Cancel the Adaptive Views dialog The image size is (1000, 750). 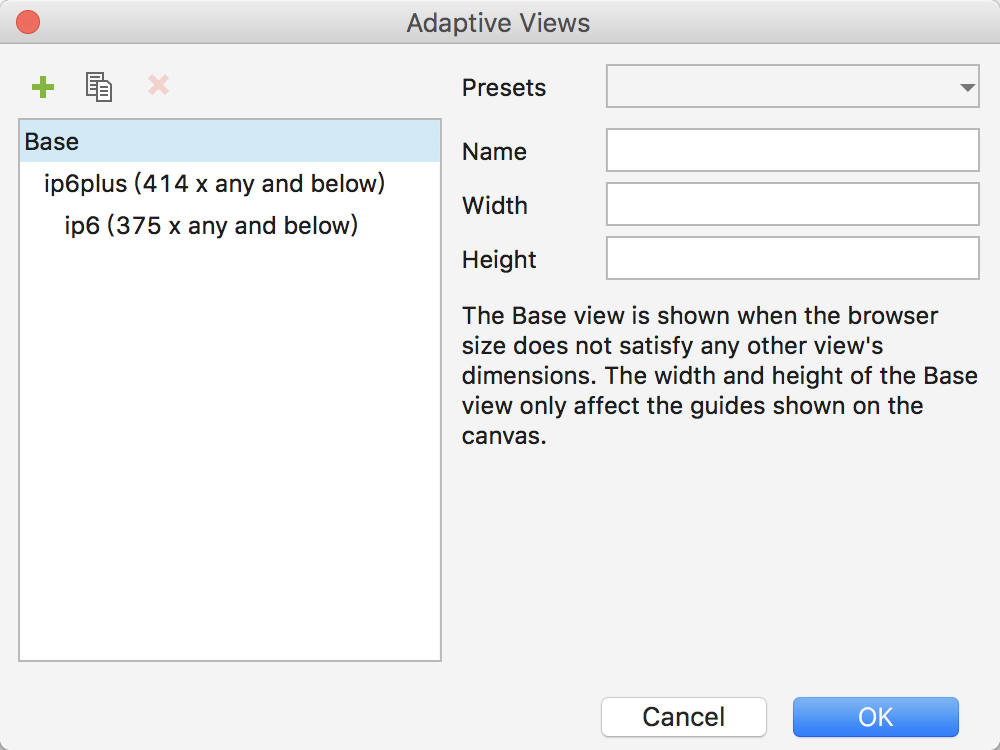point(684,717)
